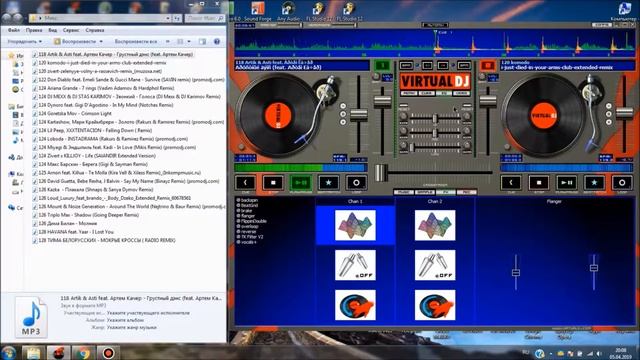Screen dimensions: 640x360
Task: Click the left deck Cue button
Action: click(x=245, y=183)
